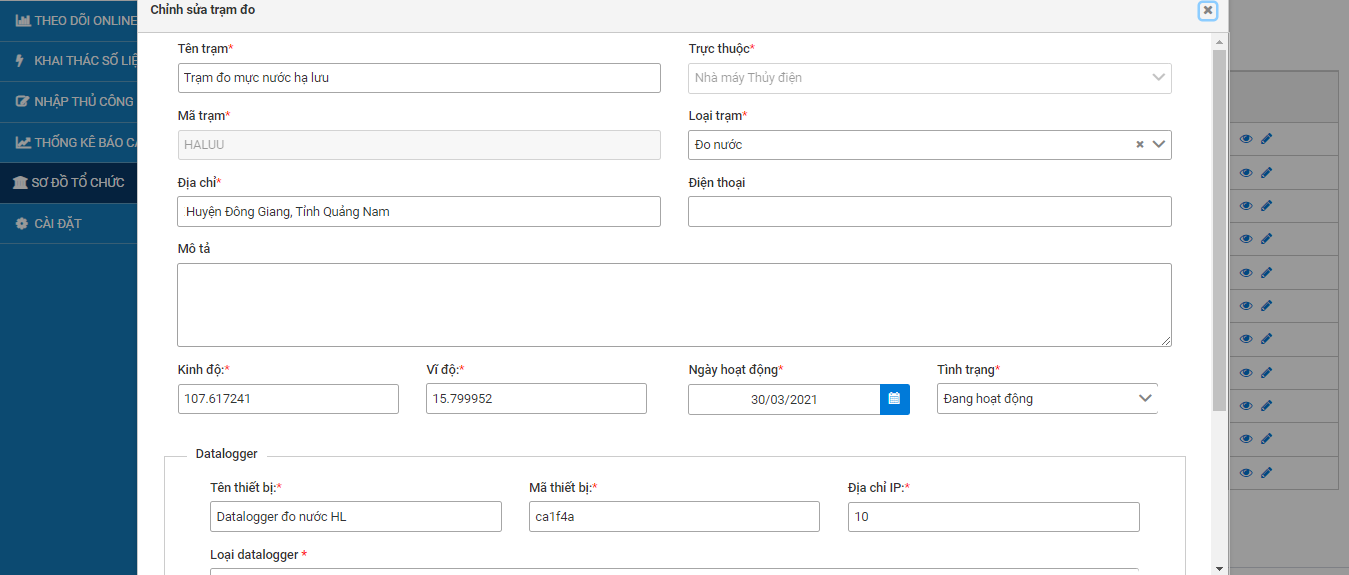The height and width of the screenshot is (575, 1349).
Task: Open THEO DÕI ONLINE sidebar item
Action: [68, 20]
